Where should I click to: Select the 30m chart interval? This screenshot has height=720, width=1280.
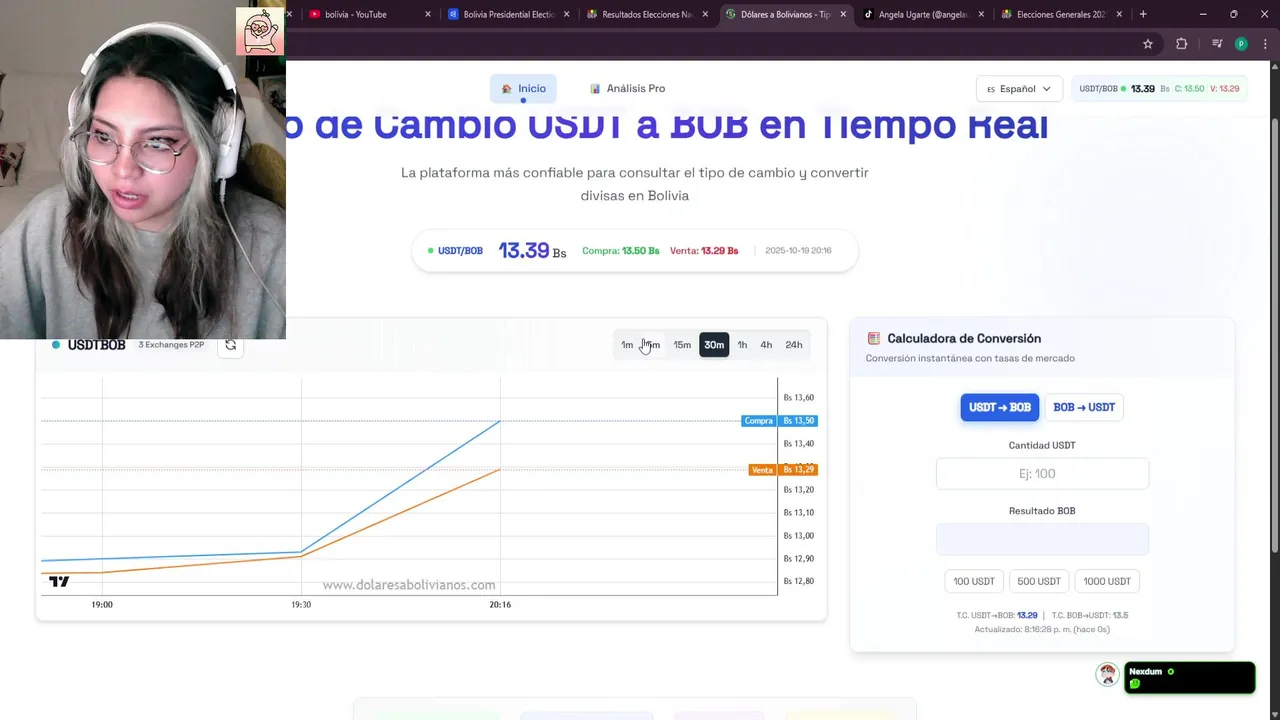pyautogui.click(x=714, y=345)
